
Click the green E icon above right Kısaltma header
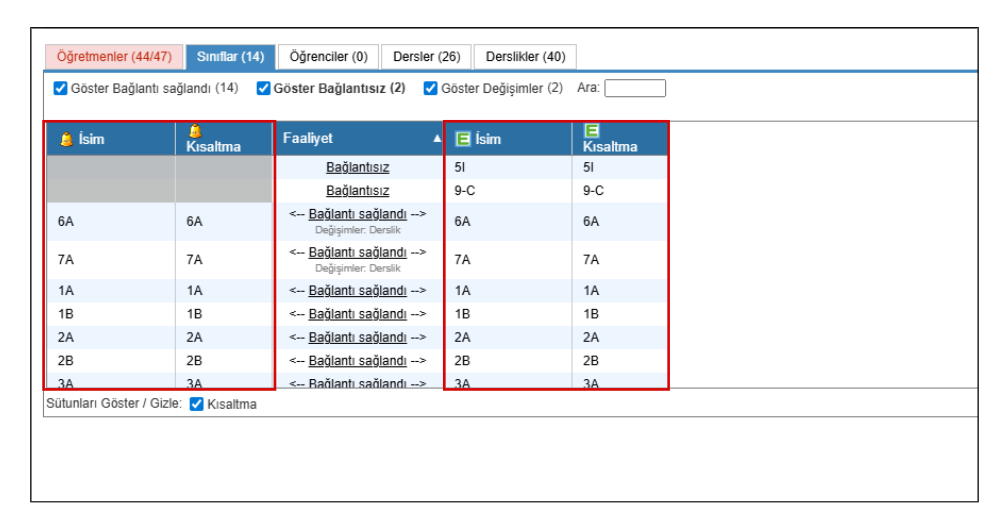tap(591, 130)
